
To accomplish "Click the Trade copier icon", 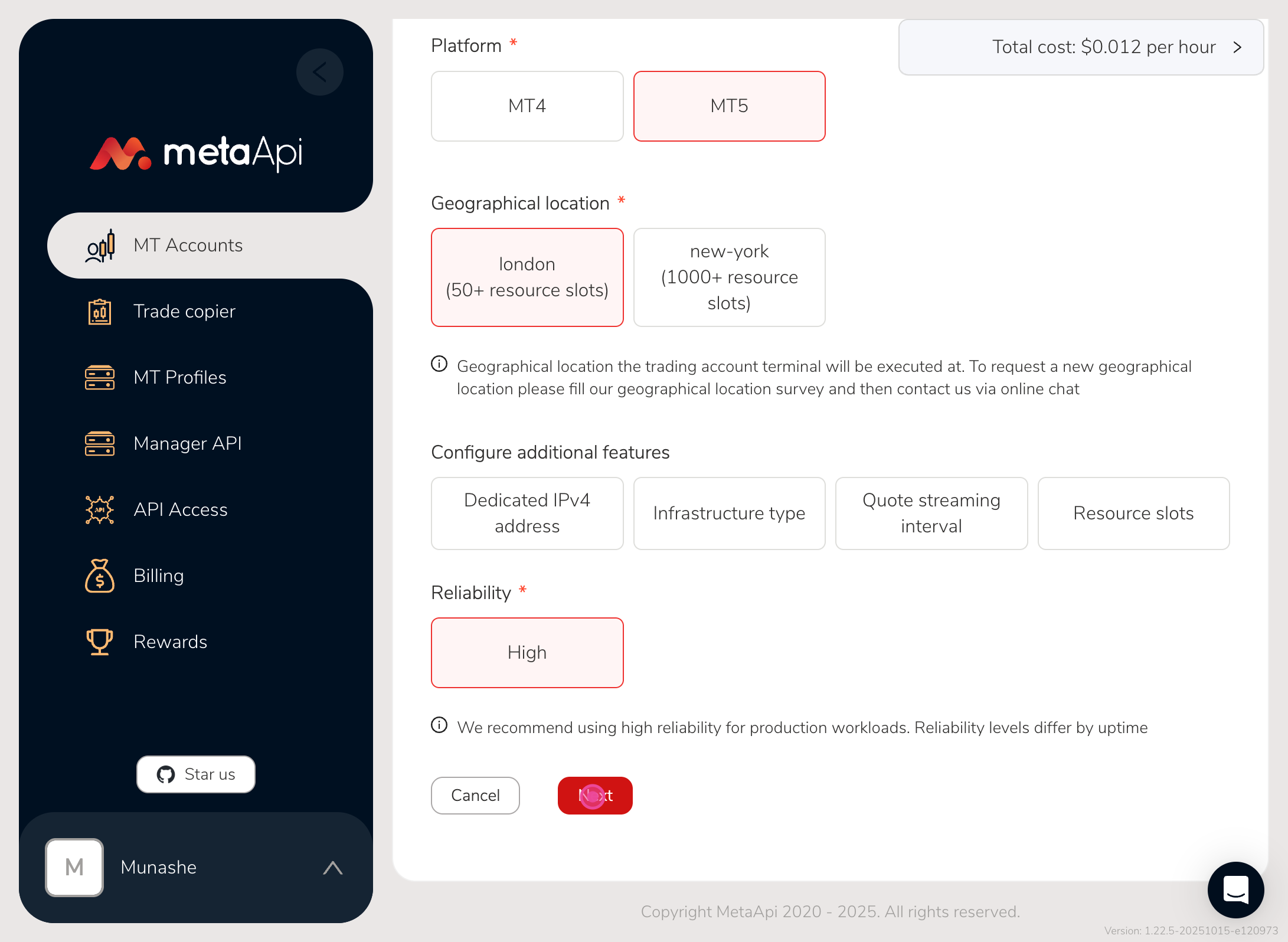I will 100,312.
